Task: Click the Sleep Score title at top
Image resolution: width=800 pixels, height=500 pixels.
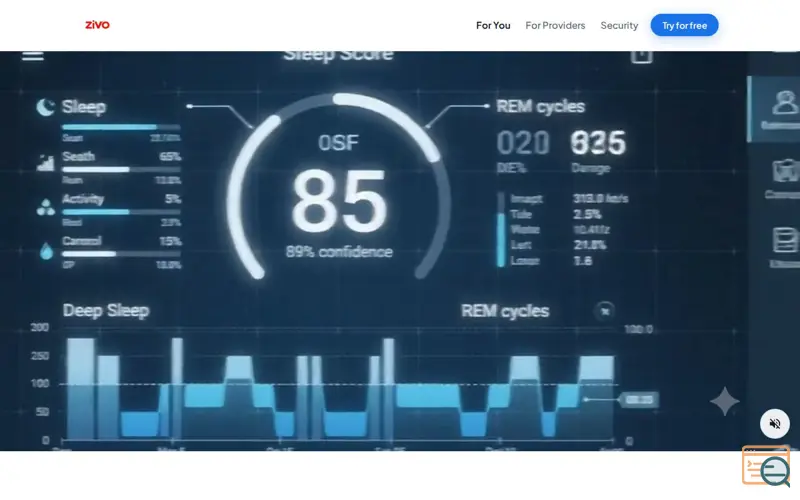Action: (338, 55)
